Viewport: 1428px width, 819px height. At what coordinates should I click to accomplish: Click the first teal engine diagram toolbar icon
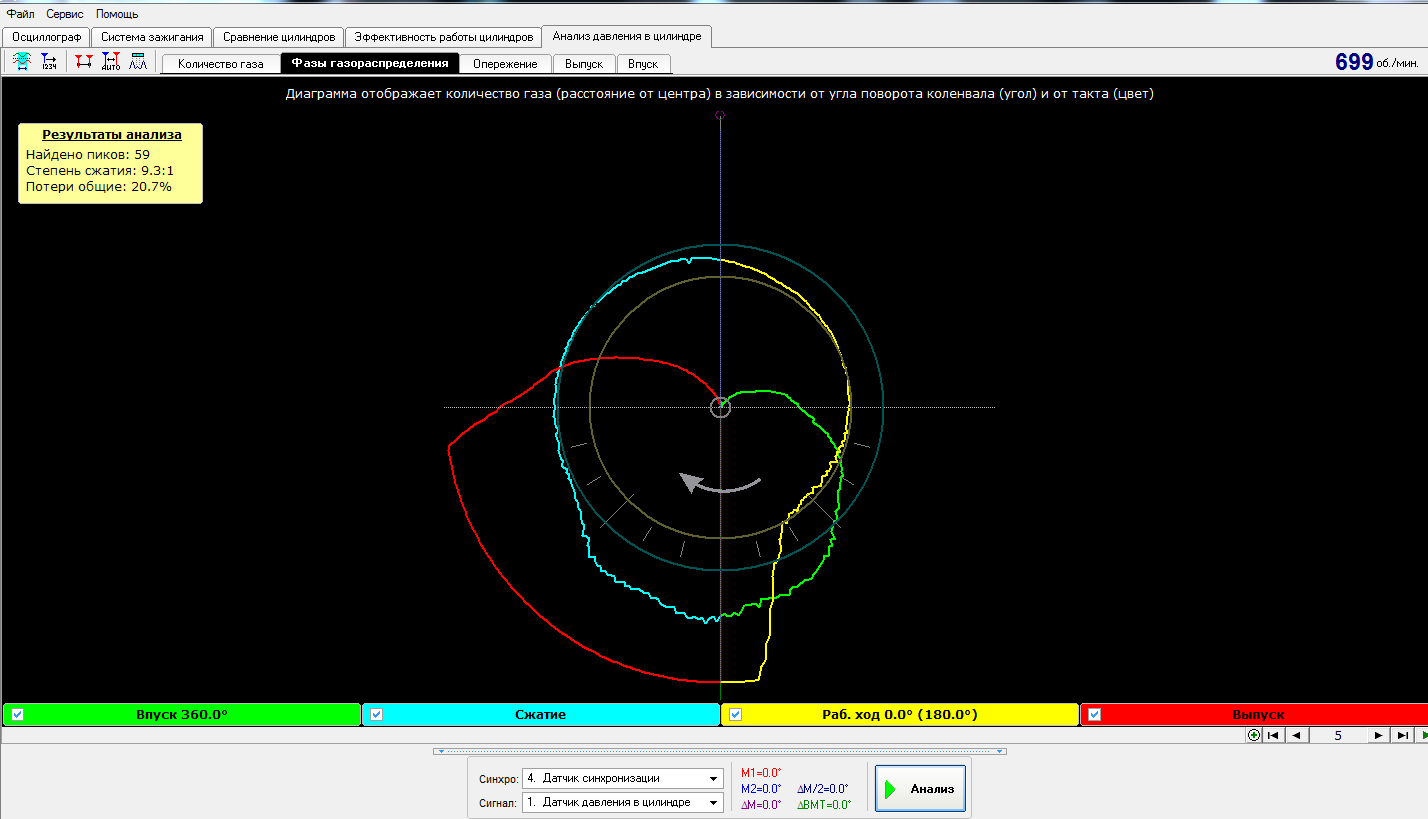click(21, 62)
